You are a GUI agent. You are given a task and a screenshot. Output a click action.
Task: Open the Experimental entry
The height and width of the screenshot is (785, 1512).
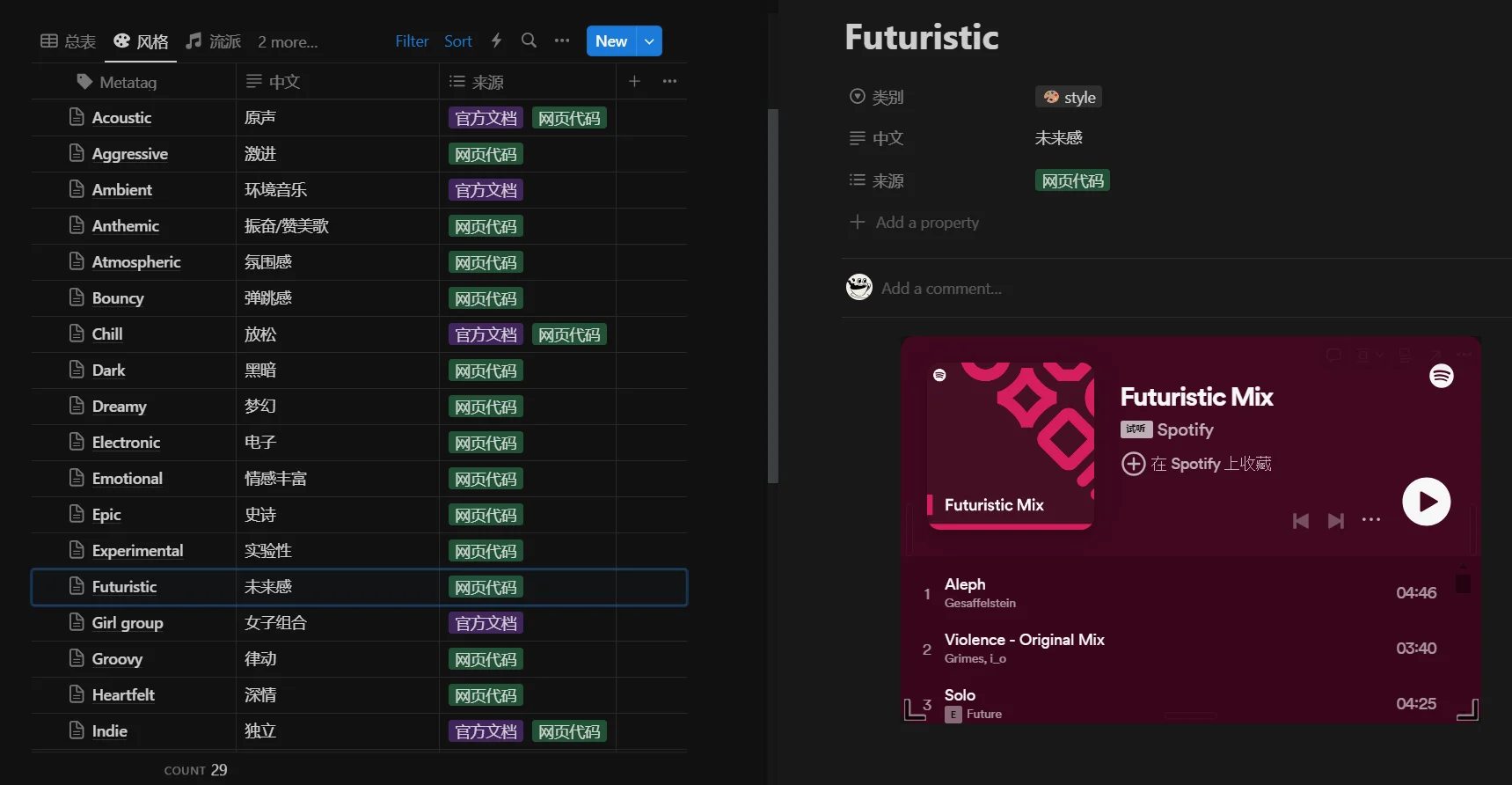tap(138, 551)
